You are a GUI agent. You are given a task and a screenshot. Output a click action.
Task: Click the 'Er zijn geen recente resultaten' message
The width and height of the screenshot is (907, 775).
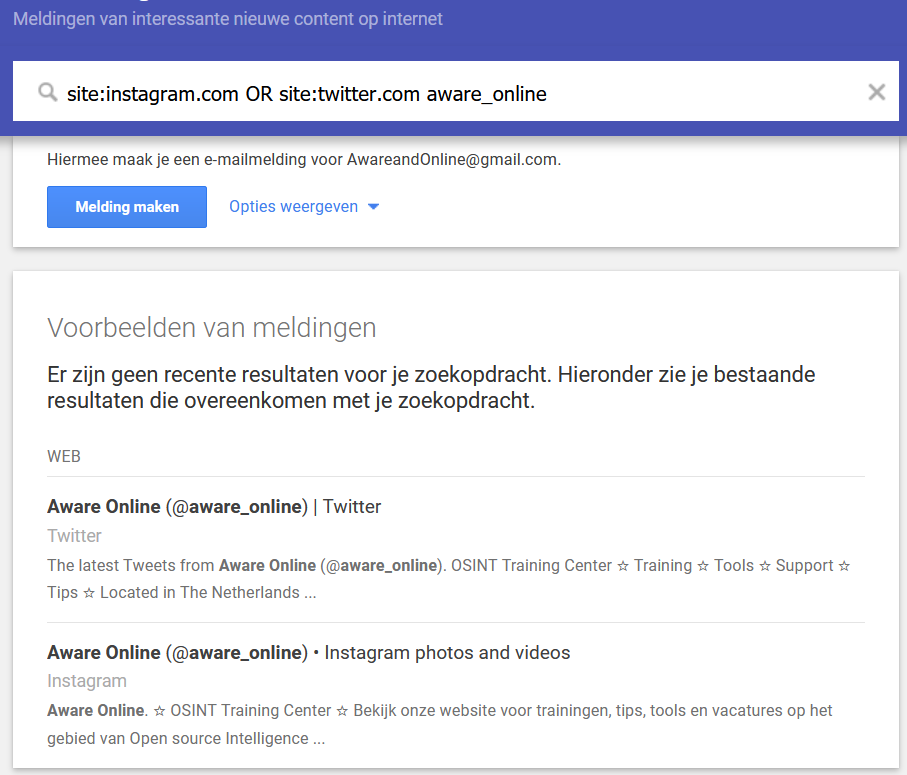point(431,388)
